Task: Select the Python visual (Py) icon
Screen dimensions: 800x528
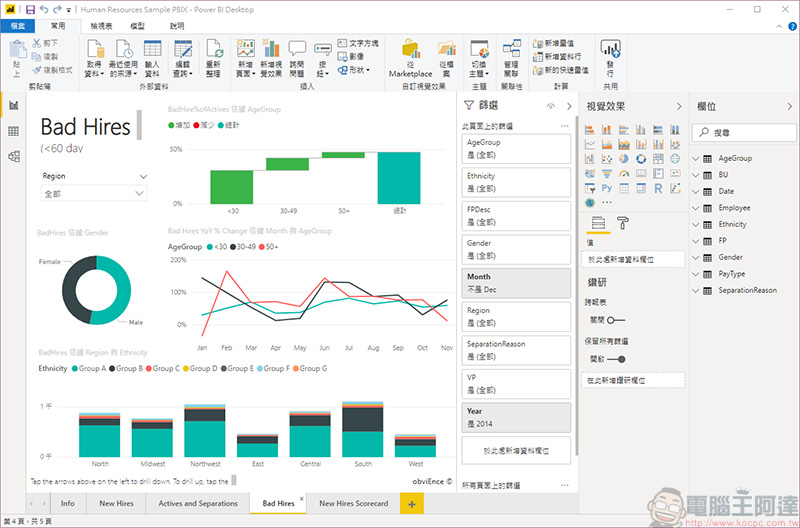Action: 607,188
